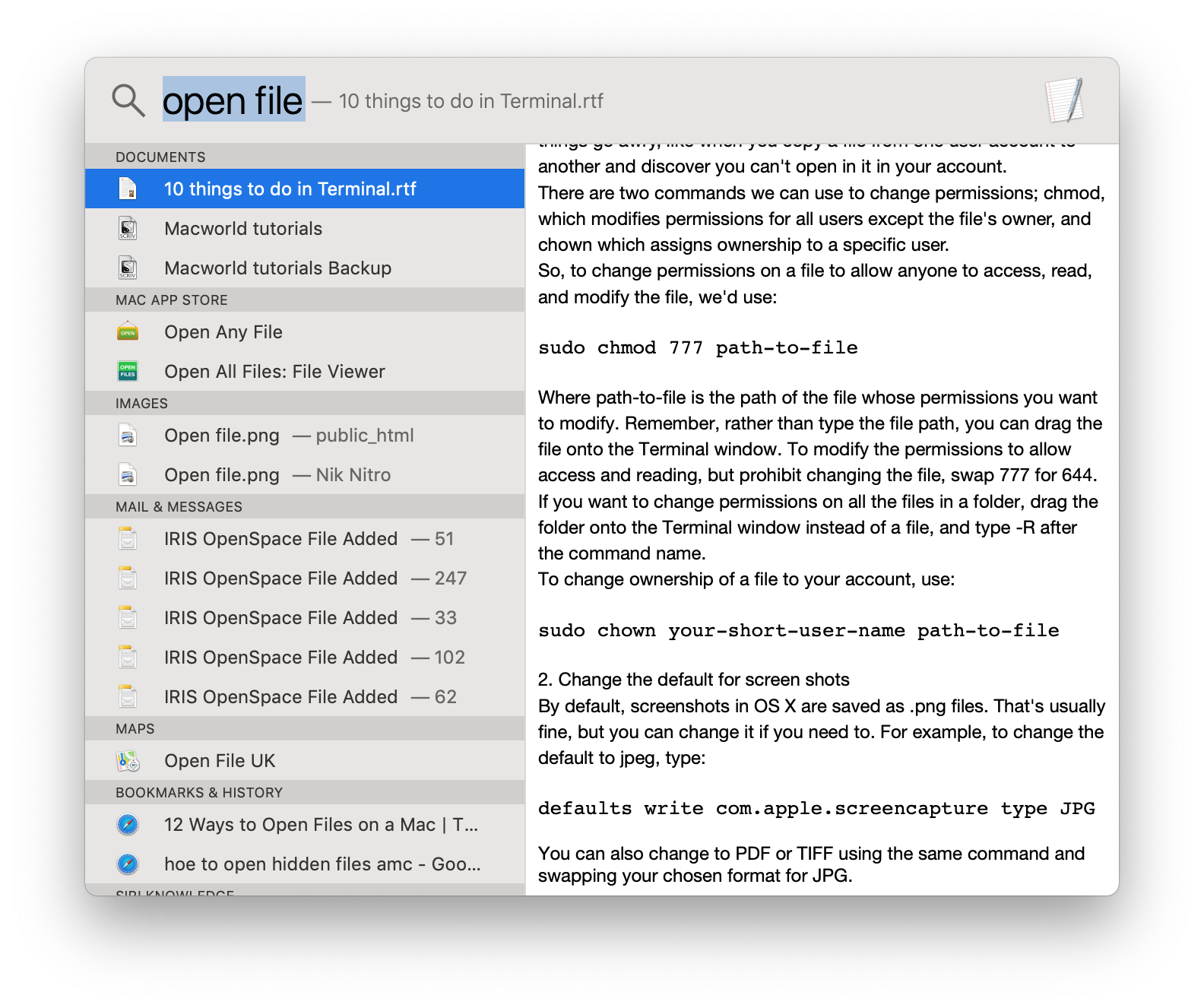Click Safari icon for 12 Ways to Open Files
Image resolution: width=1204 pixels, height=1008 pixels.
128,824
